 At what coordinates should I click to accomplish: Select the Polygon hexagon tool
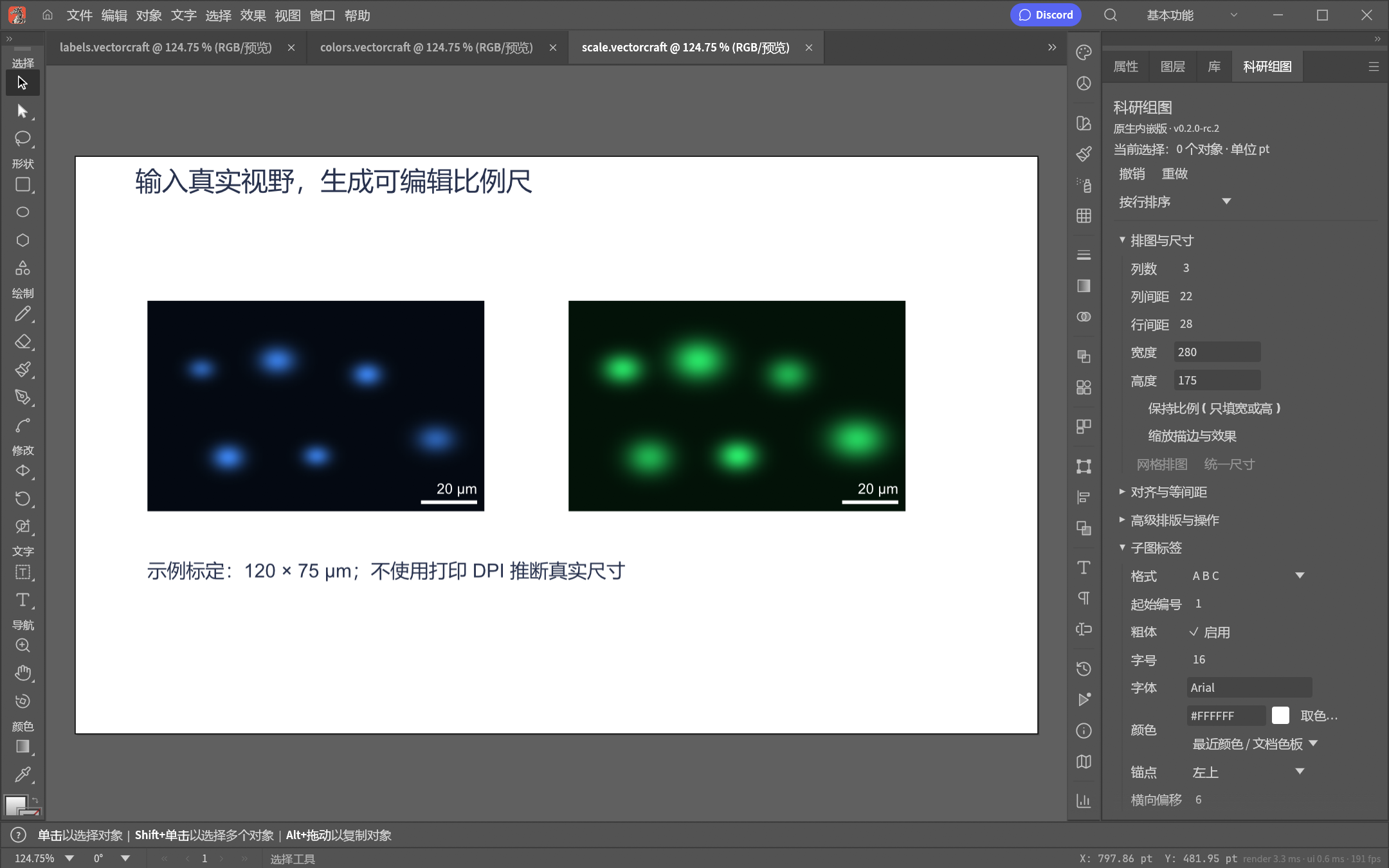tap(23, 240)
